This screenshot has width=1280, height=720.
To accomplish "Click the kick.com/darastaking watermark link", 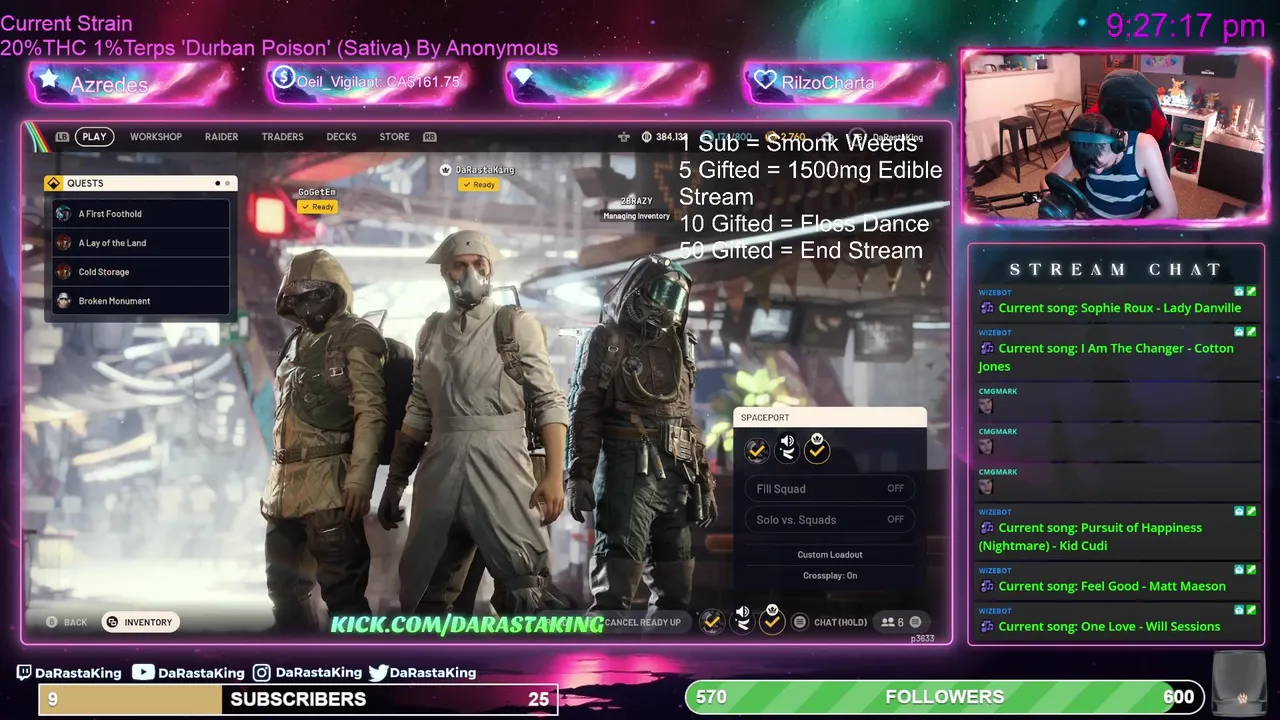I will click(467, 625).
